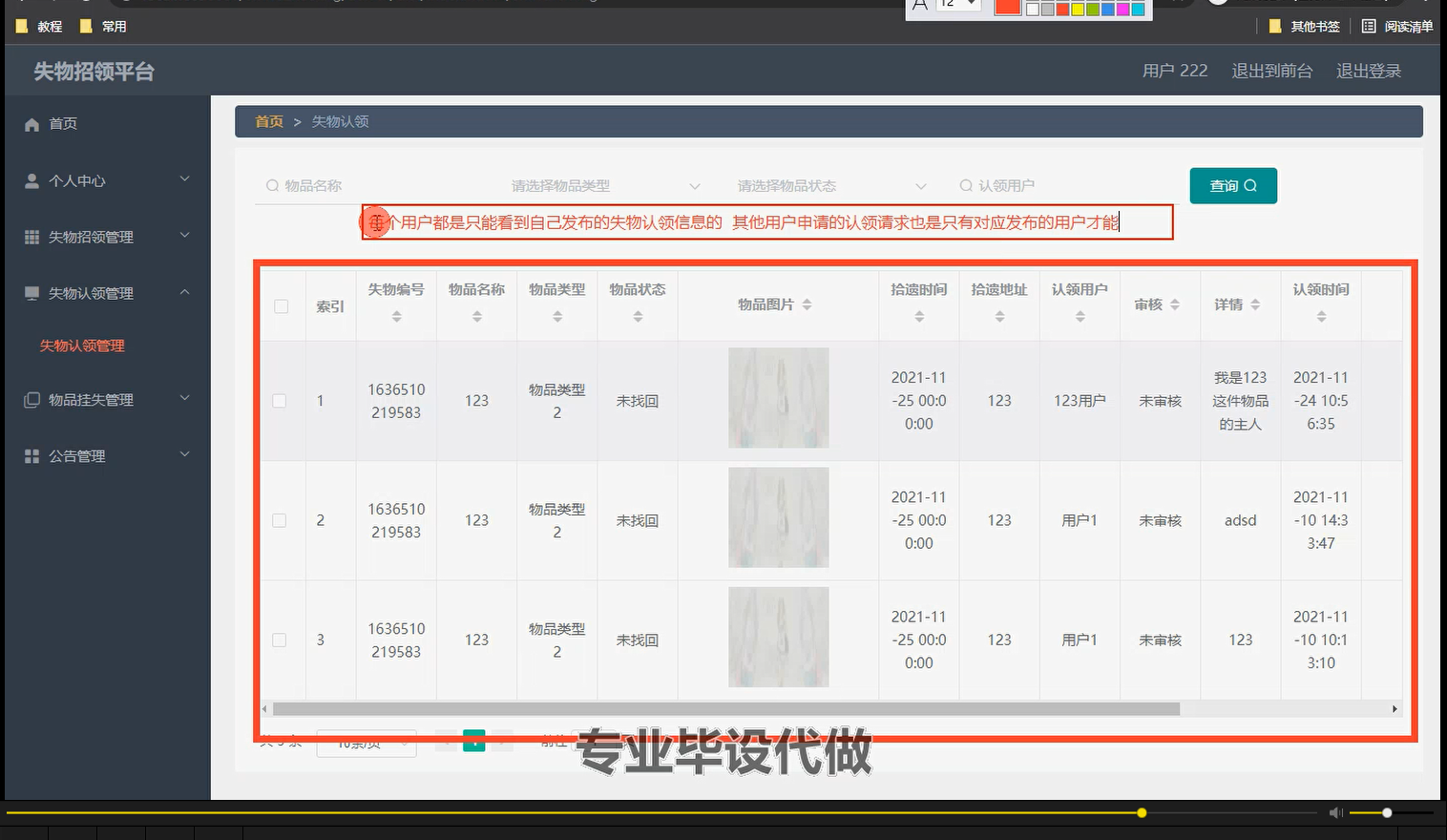The width and height of the screenshot is (1447, 840).
Task: Click 用户 222 in the top bar
Action: pyautogui.click(x=1175, y=71)
